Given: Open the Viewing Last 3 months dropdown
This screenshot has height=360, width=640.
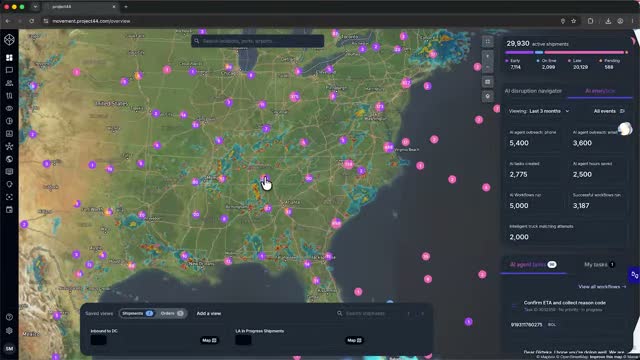Looking at the screenshot, I should 539,111.
